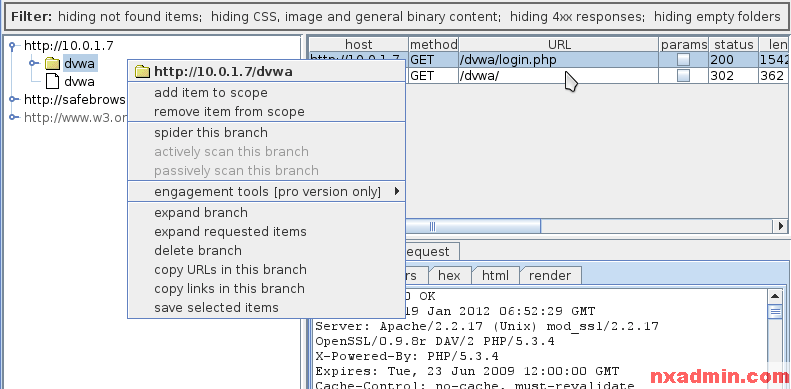Click the folder icon in the context menu header

143,72
